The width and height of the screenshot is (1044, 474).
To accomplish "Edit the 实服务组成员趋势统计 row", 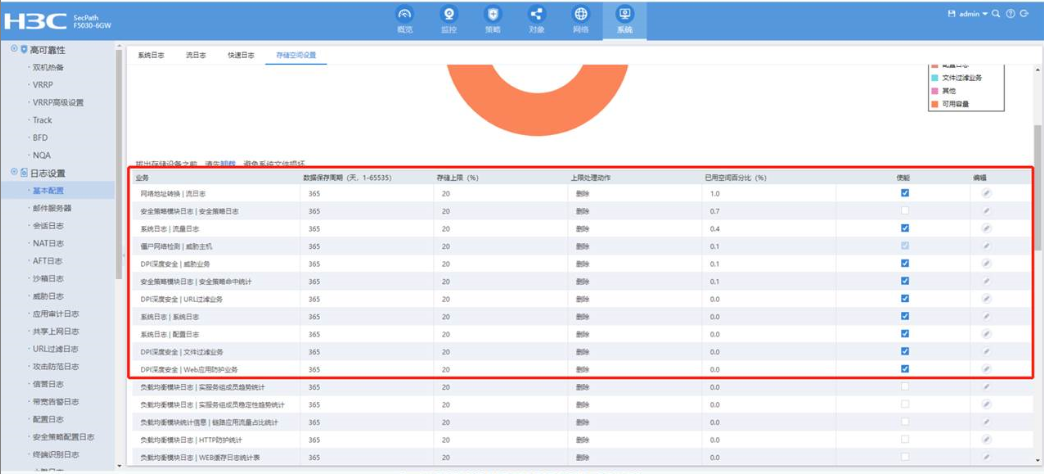I will [986, 387].
